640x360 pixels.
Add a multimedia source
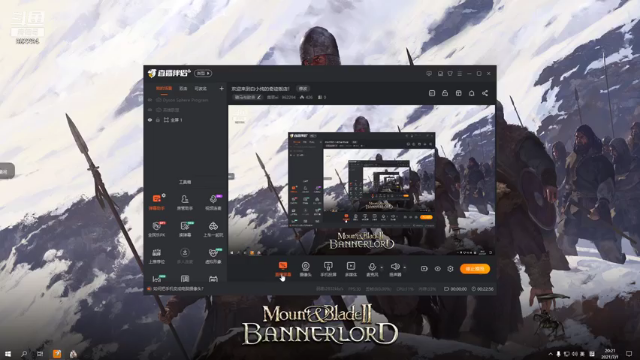351,269
